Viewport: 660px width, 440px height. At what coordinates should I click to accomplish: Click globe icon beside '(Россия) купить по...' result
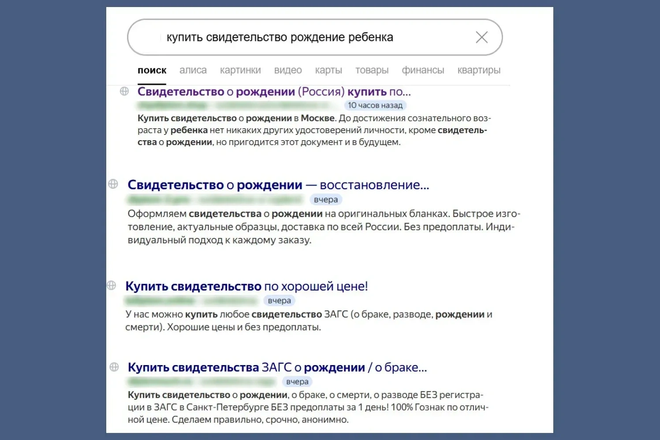[124, 91]
